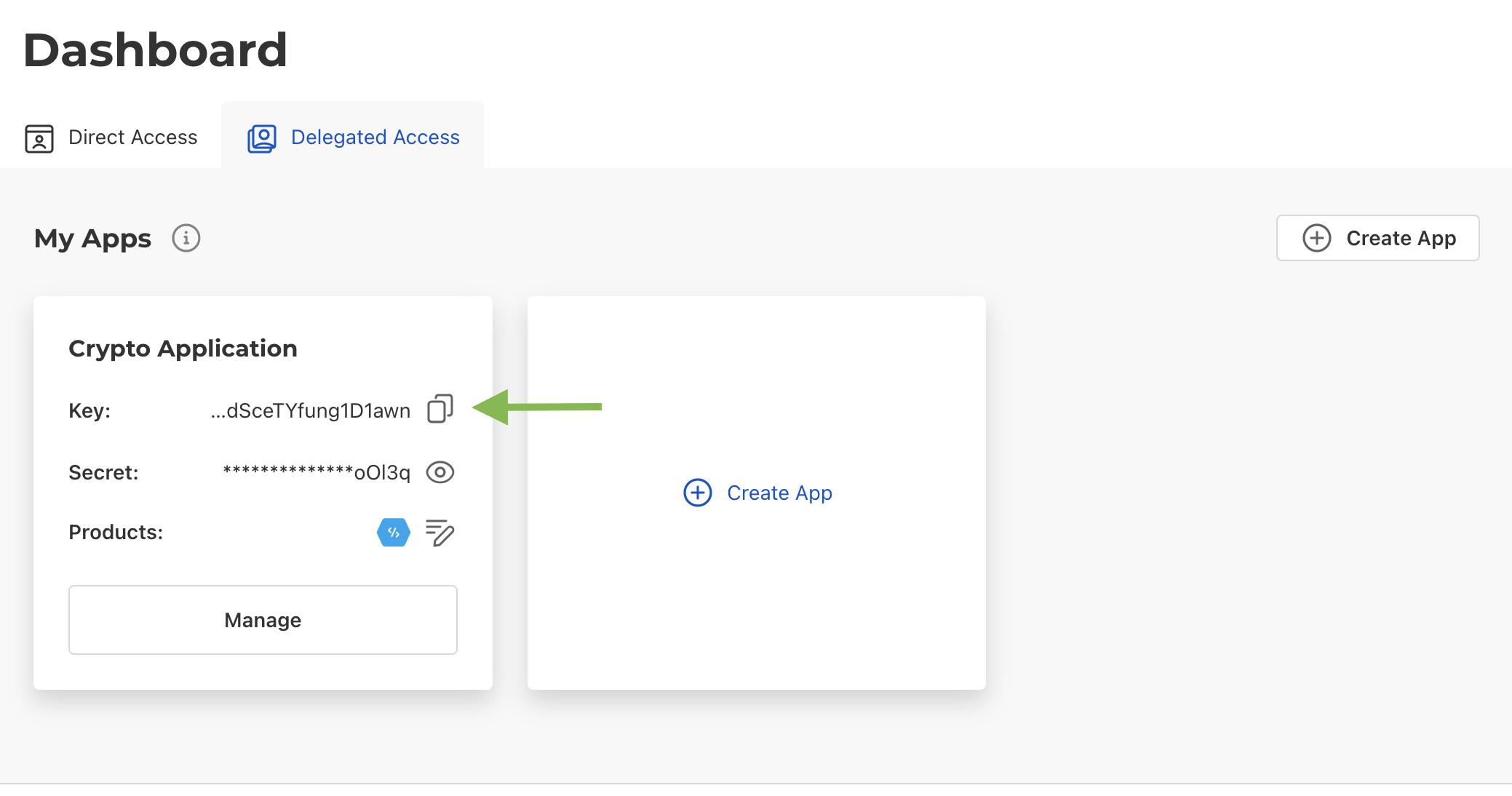Click the Crypto Application card title

(183, 349)
